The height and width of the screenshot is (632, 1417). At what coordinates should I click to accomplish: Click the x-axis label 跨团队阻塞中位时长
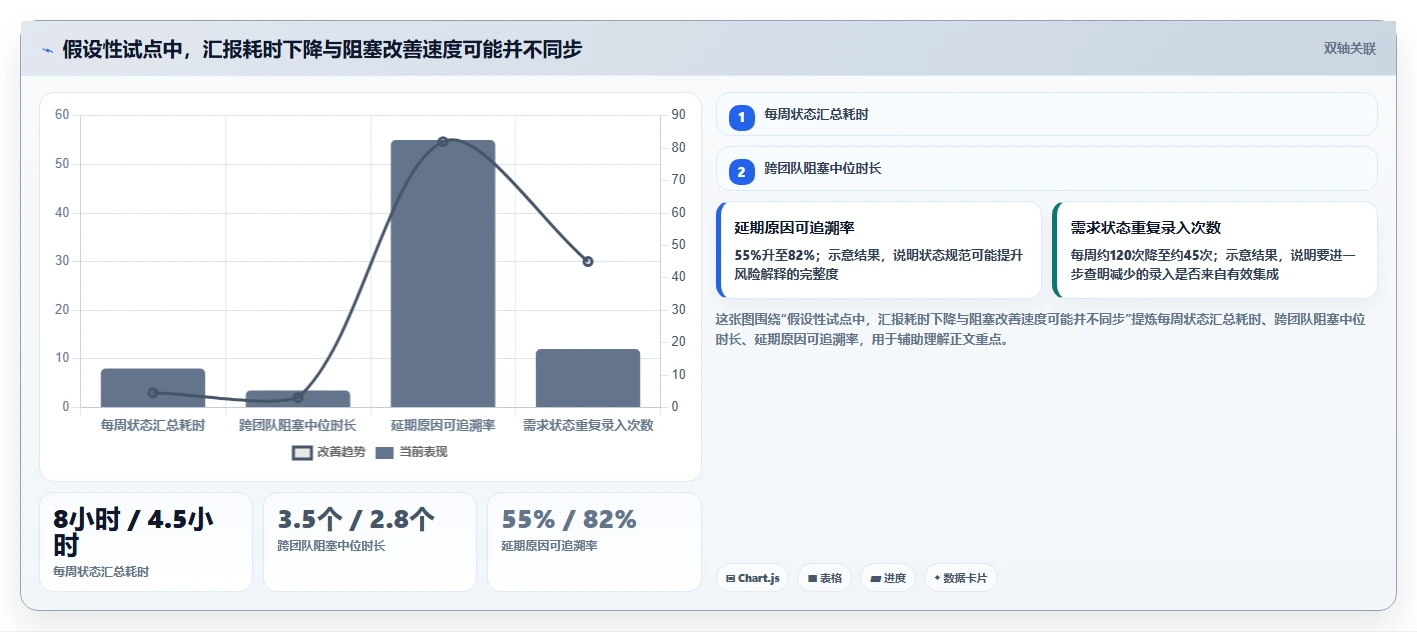click(x=298, y=425)
